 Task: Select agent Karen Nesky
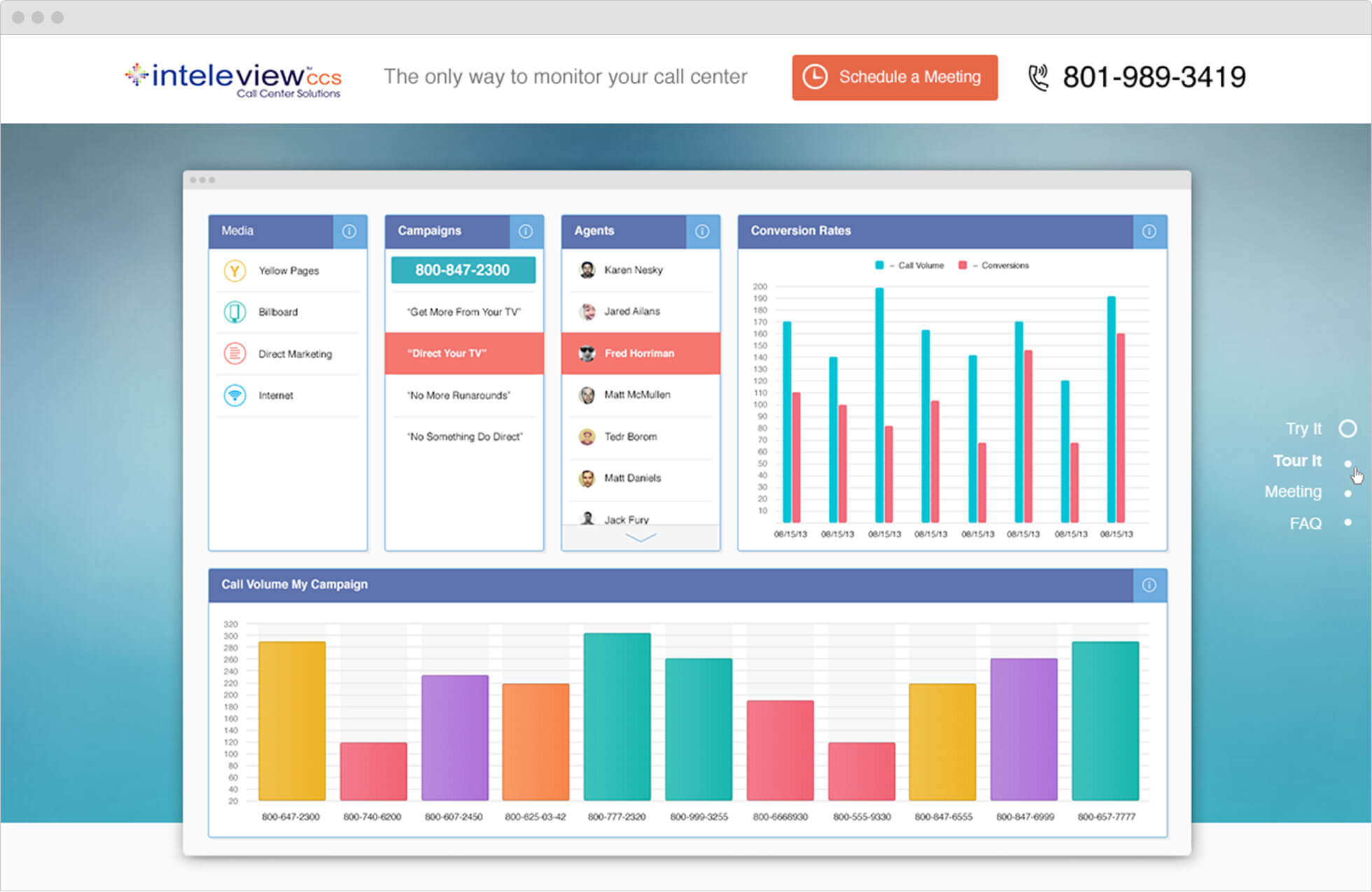633,270
